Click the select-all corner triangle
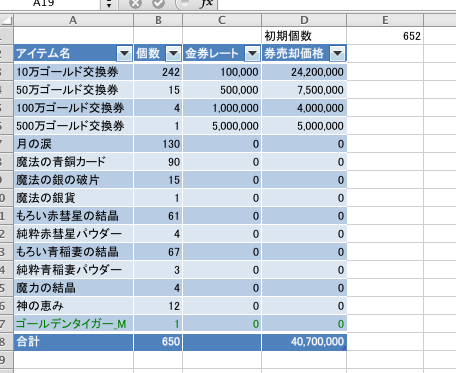The width and height of the screenshot is (456, 373). [x=7, y=20]
